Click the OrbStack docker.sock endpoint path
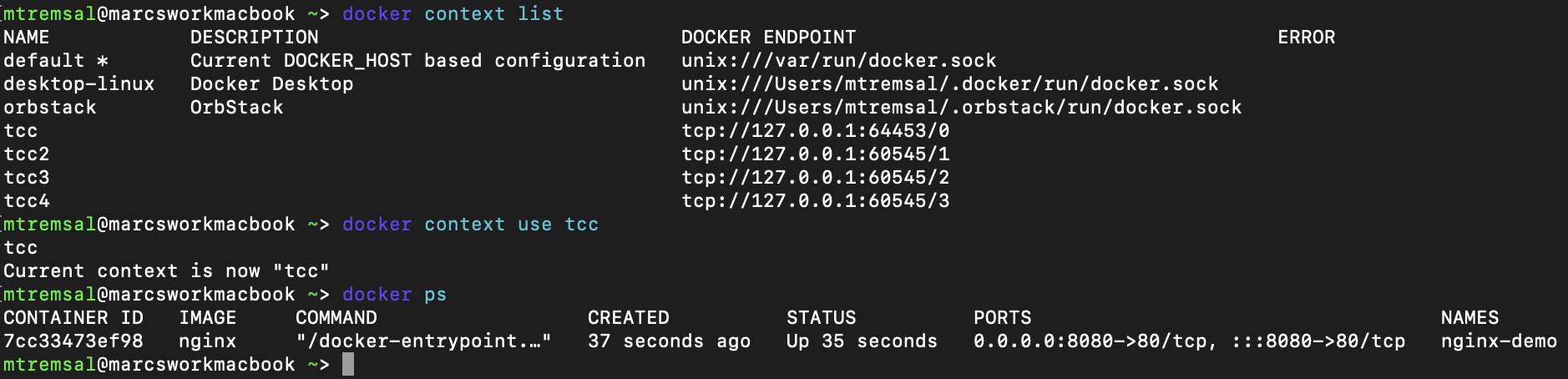1568x379 pixels. tap(961, 108)
